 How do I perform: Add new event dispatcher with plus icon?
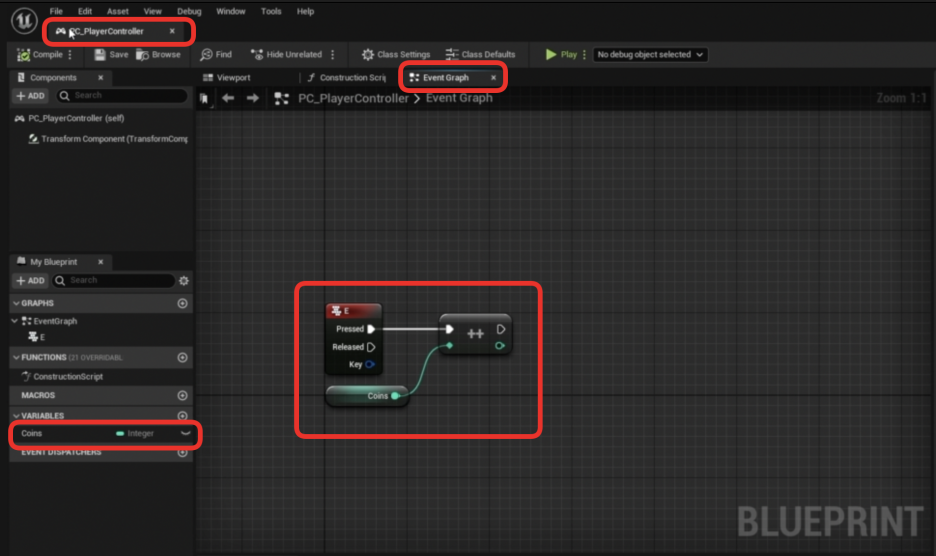click(183, 453)
